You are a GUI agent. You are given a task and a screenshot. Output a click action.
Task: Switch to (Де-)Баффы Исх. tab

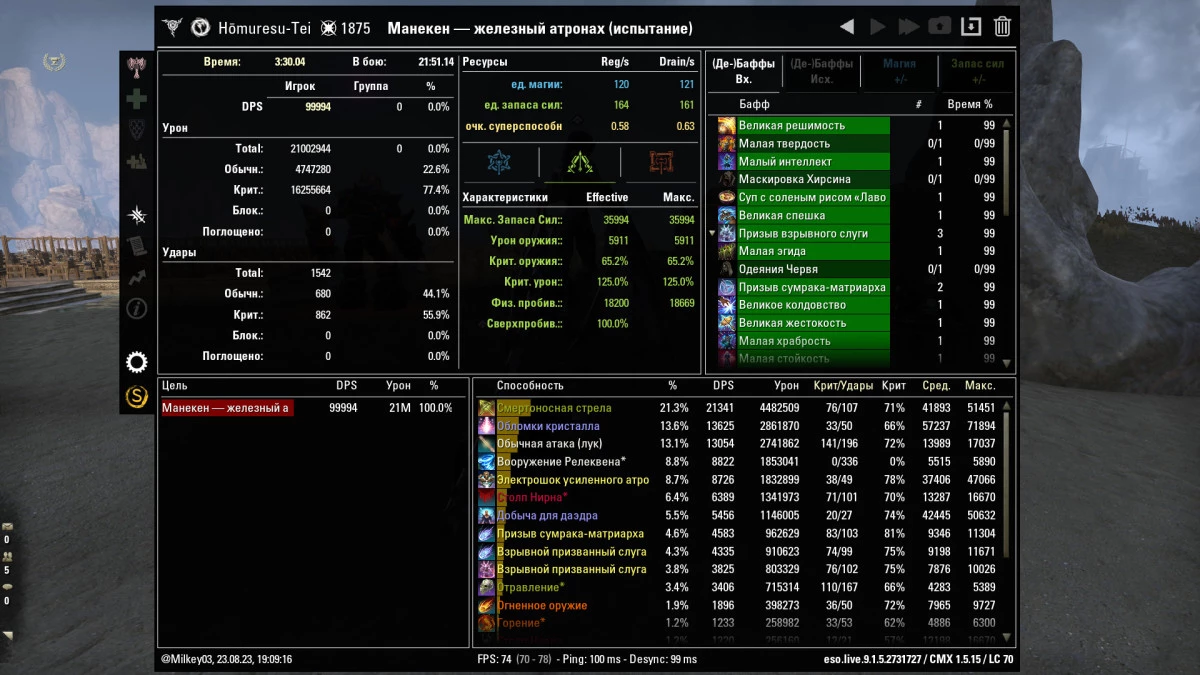coord(821,71)
